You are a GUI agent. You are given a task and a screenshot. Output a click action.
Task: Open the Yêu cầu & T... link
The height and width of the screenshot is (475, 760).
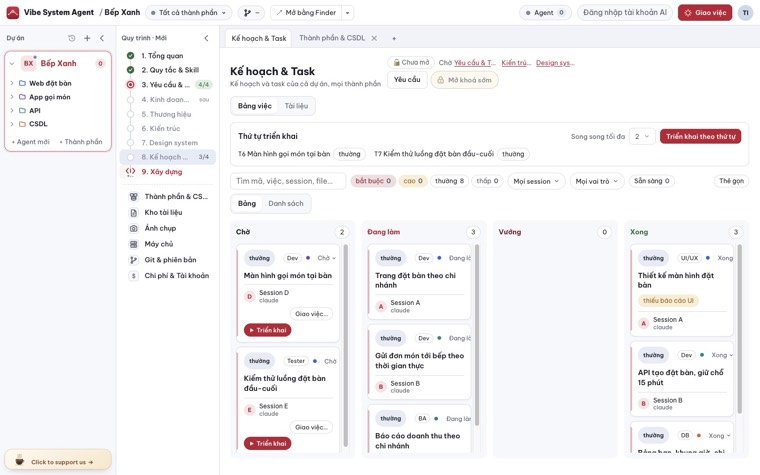point(475,63)
